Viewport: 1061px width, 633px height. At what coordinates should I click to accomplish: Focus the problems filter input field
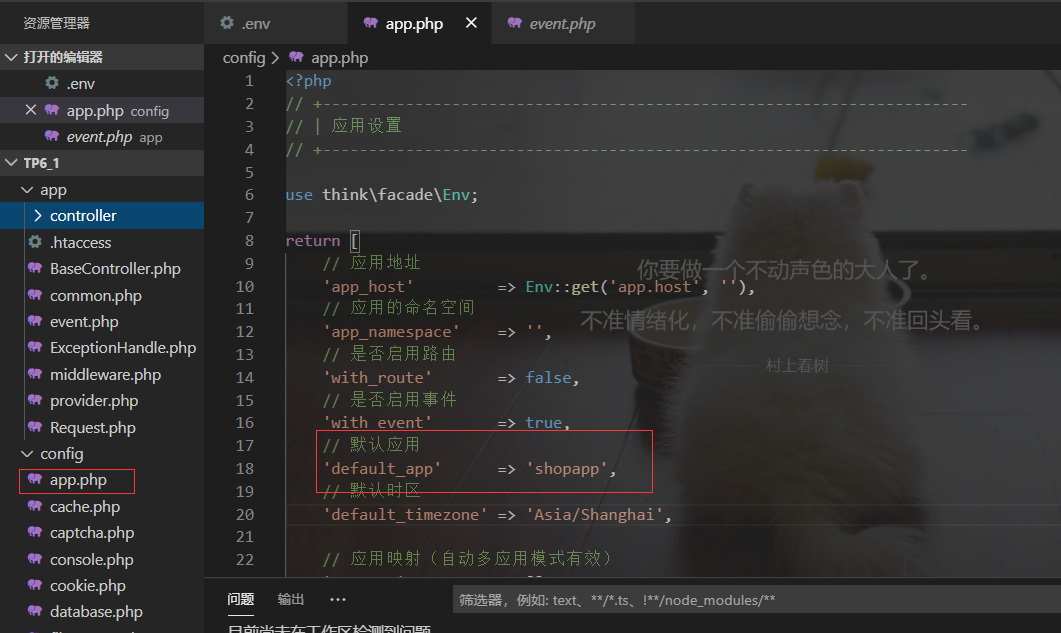click(x=757, y=600)
